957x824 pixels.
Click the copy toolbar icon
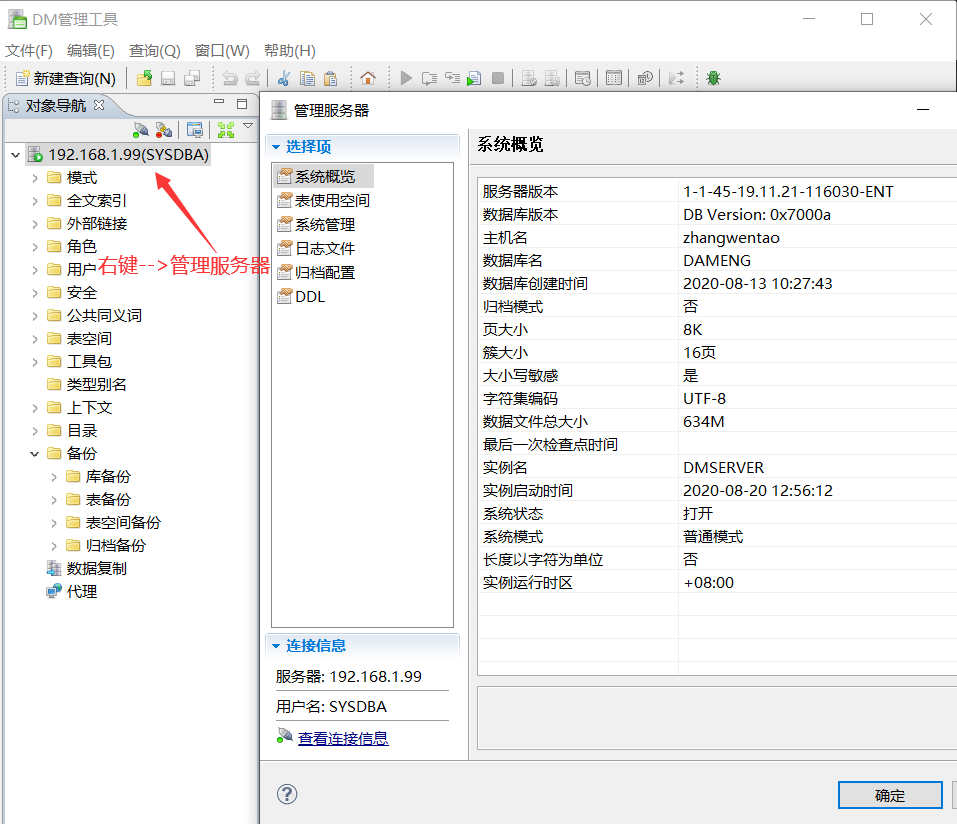coord(308,78)
